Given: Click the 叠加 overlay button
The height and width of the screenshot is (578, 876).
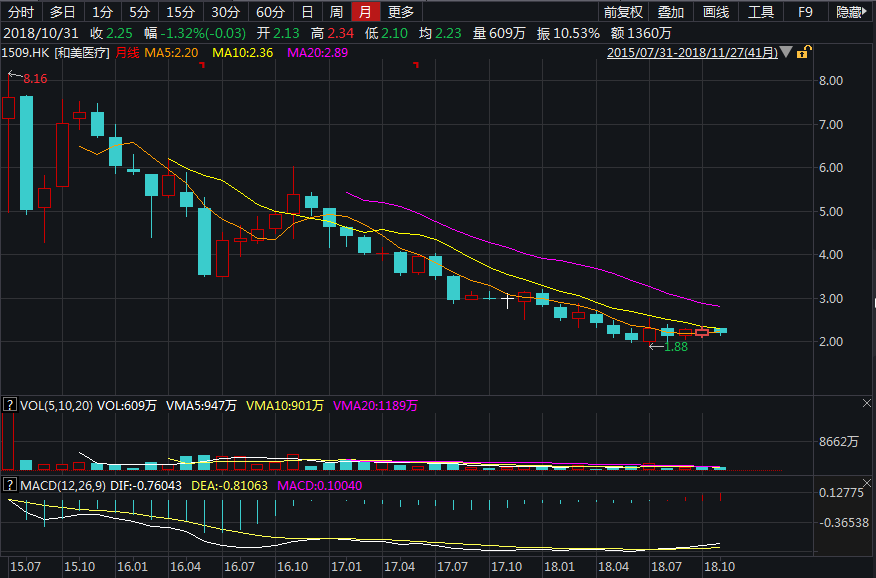Looking at the screenshot, I should [671, 12].
